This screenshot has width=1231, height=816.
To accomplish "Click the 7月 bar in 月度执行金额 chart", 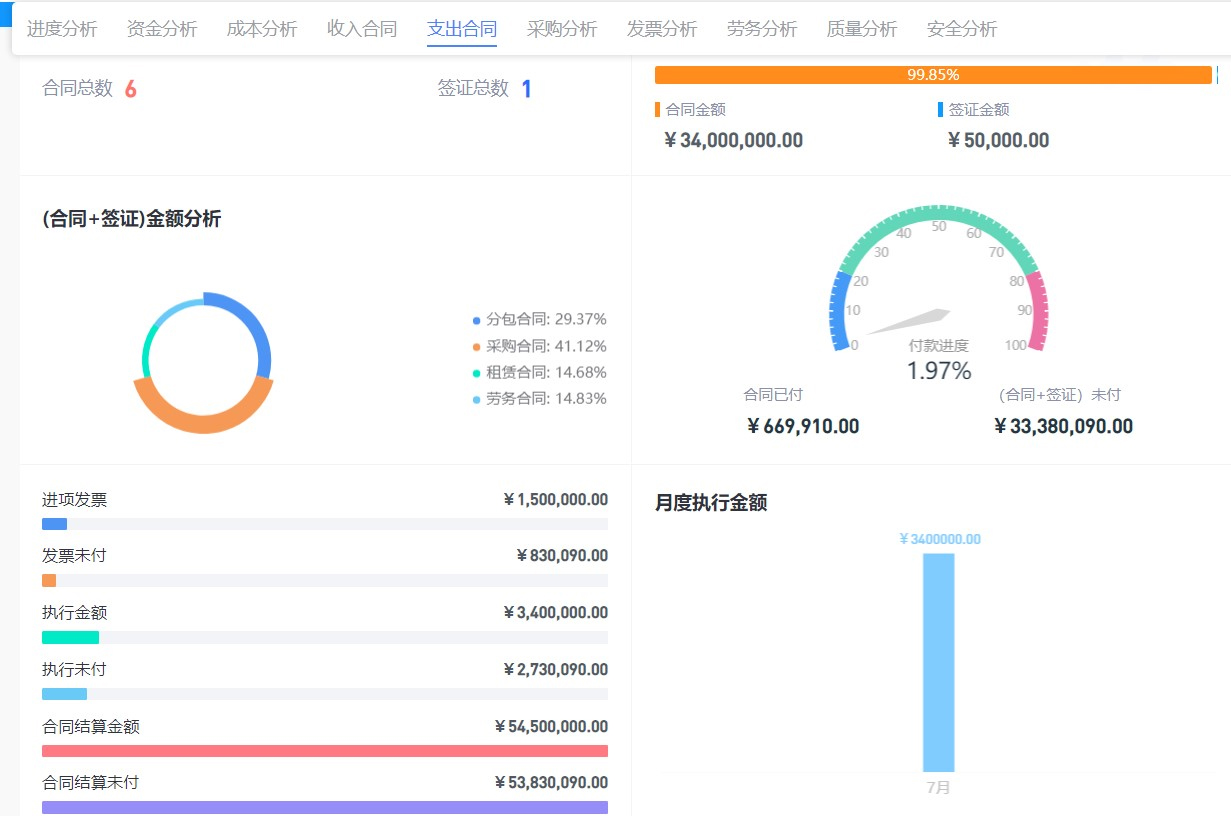I will 938,660.
